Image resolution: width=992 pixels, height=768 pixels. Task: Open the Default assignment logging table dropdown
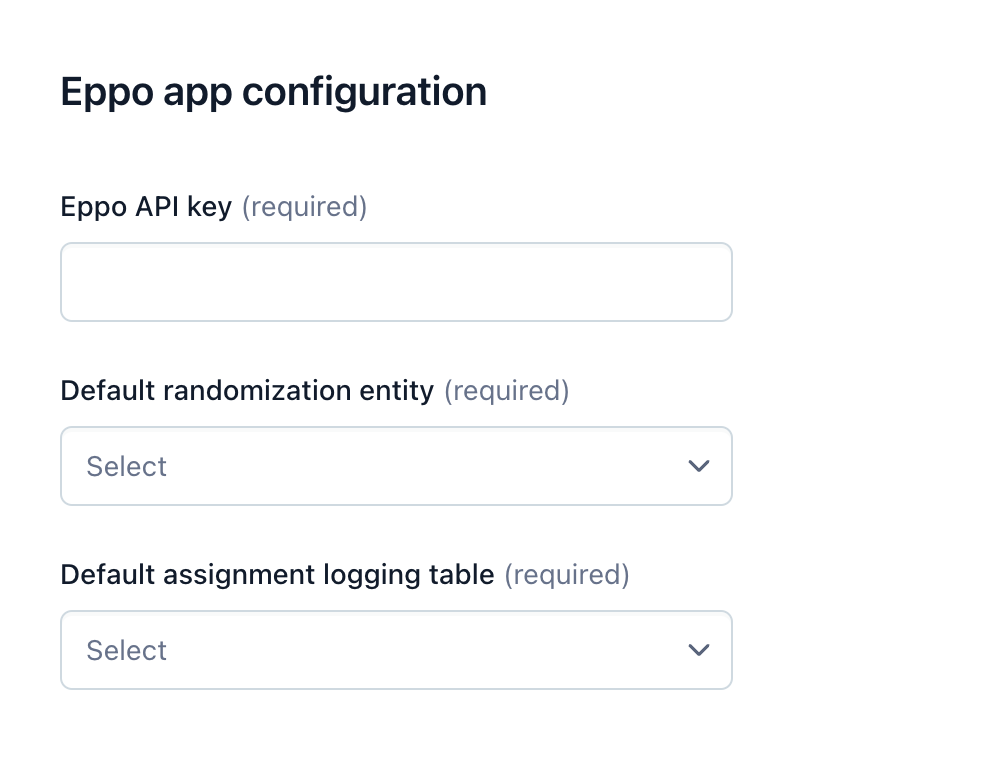pyautogui.click(x=396, y=650)
